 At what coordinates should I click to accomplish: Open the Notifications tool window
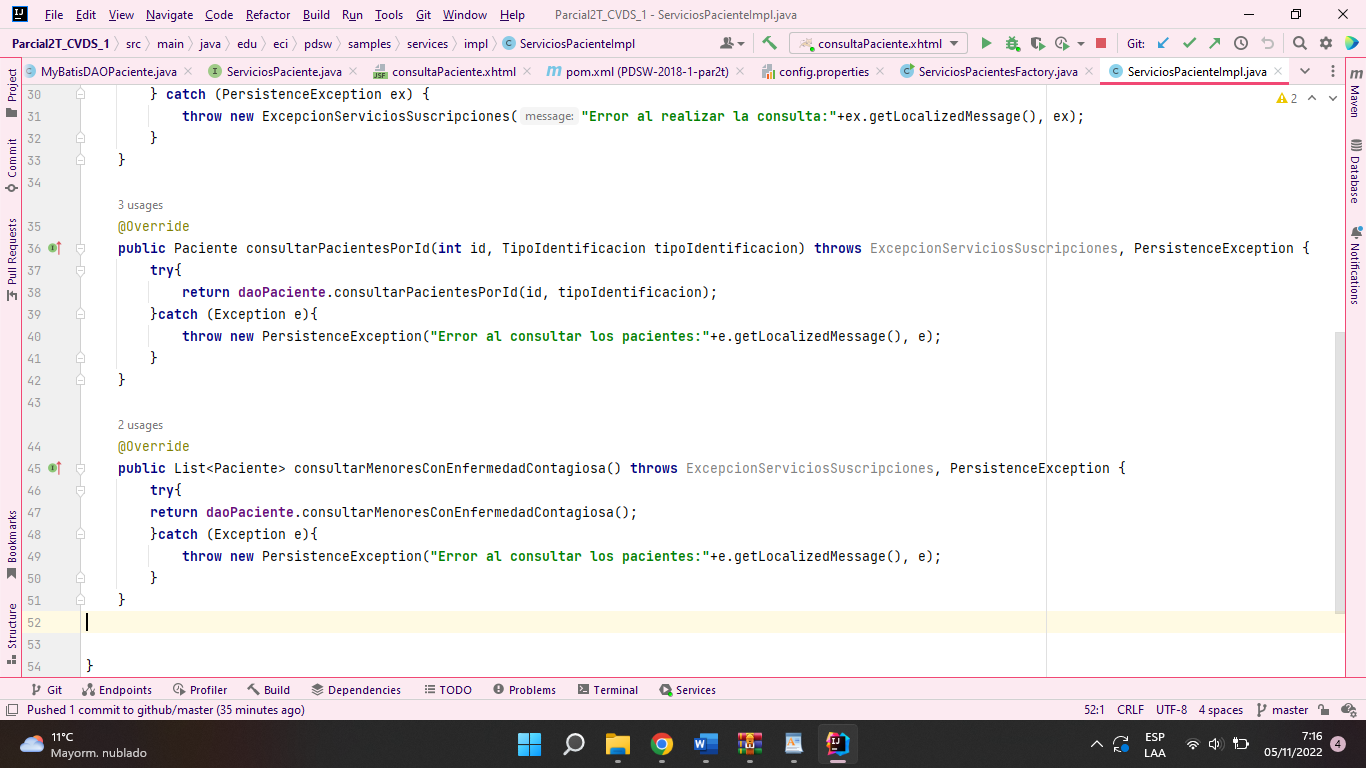click(1355, 265)
